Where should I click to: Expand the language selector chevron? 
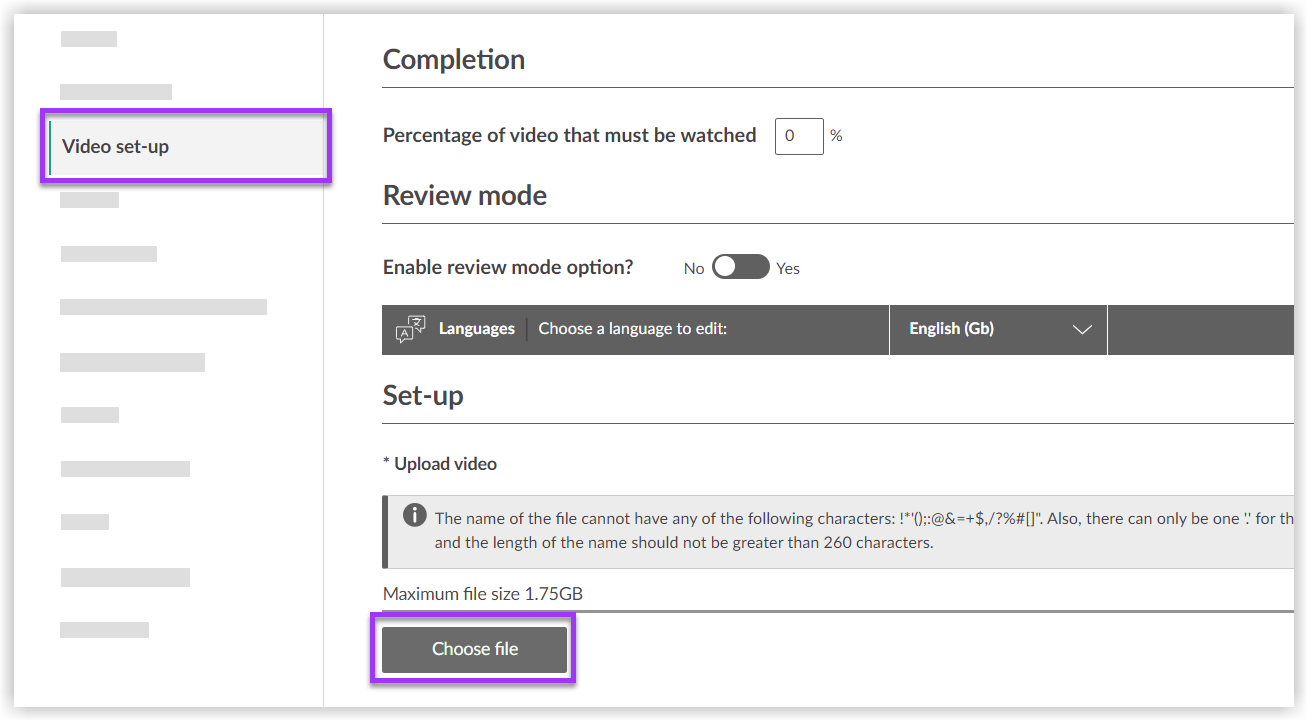coord(1083,328)
